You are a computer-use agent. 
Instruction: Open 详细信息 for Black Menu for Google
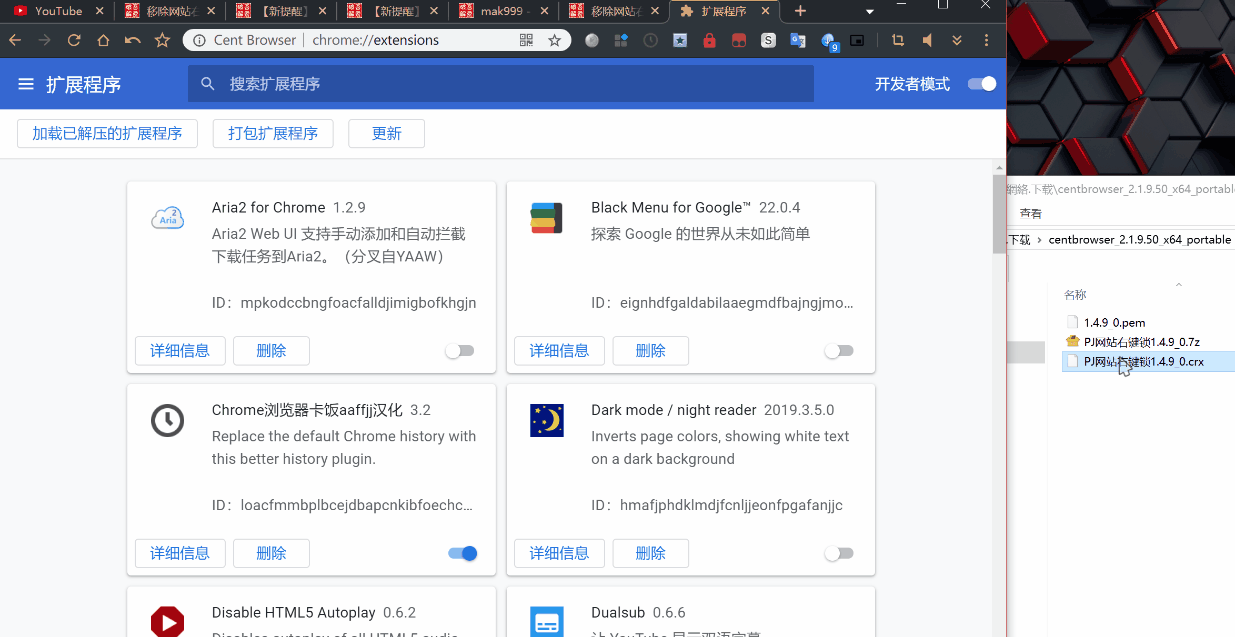click(559, 351)
